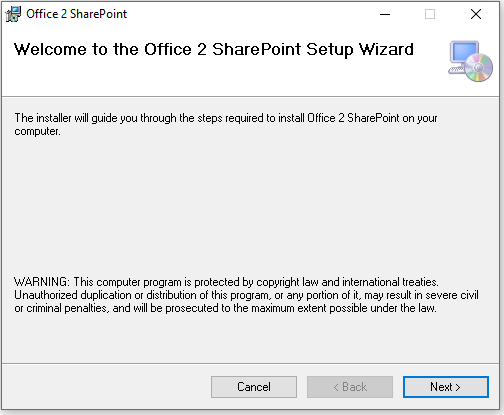Proceed with the Next > button
The width and height of the screenshot is (504, 415).
446,387
